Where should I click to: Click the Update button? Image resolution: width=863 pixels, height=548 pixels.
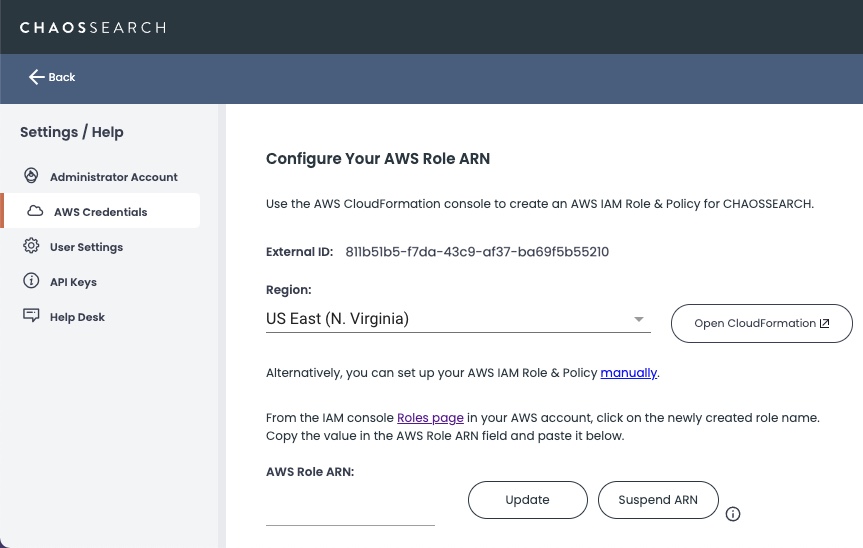[528, 500]
